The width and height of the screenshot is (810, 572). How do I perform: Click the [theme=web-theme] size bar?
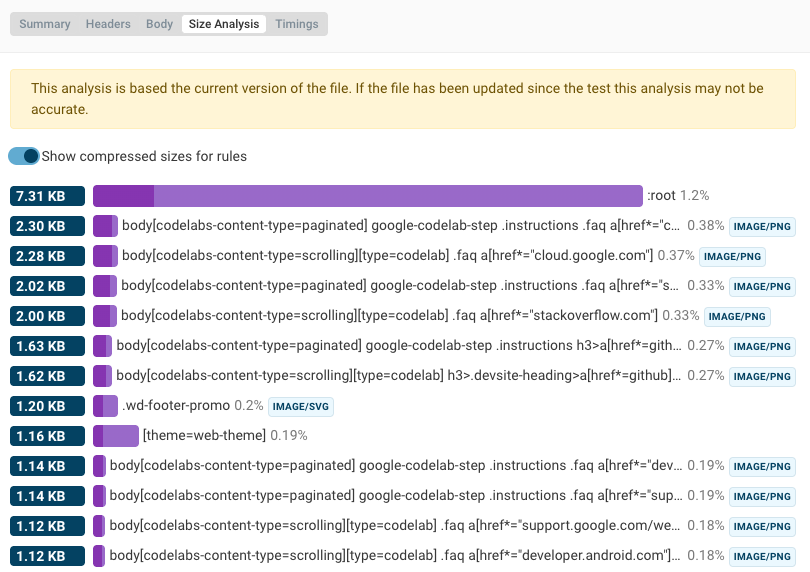tap(116, 436)
